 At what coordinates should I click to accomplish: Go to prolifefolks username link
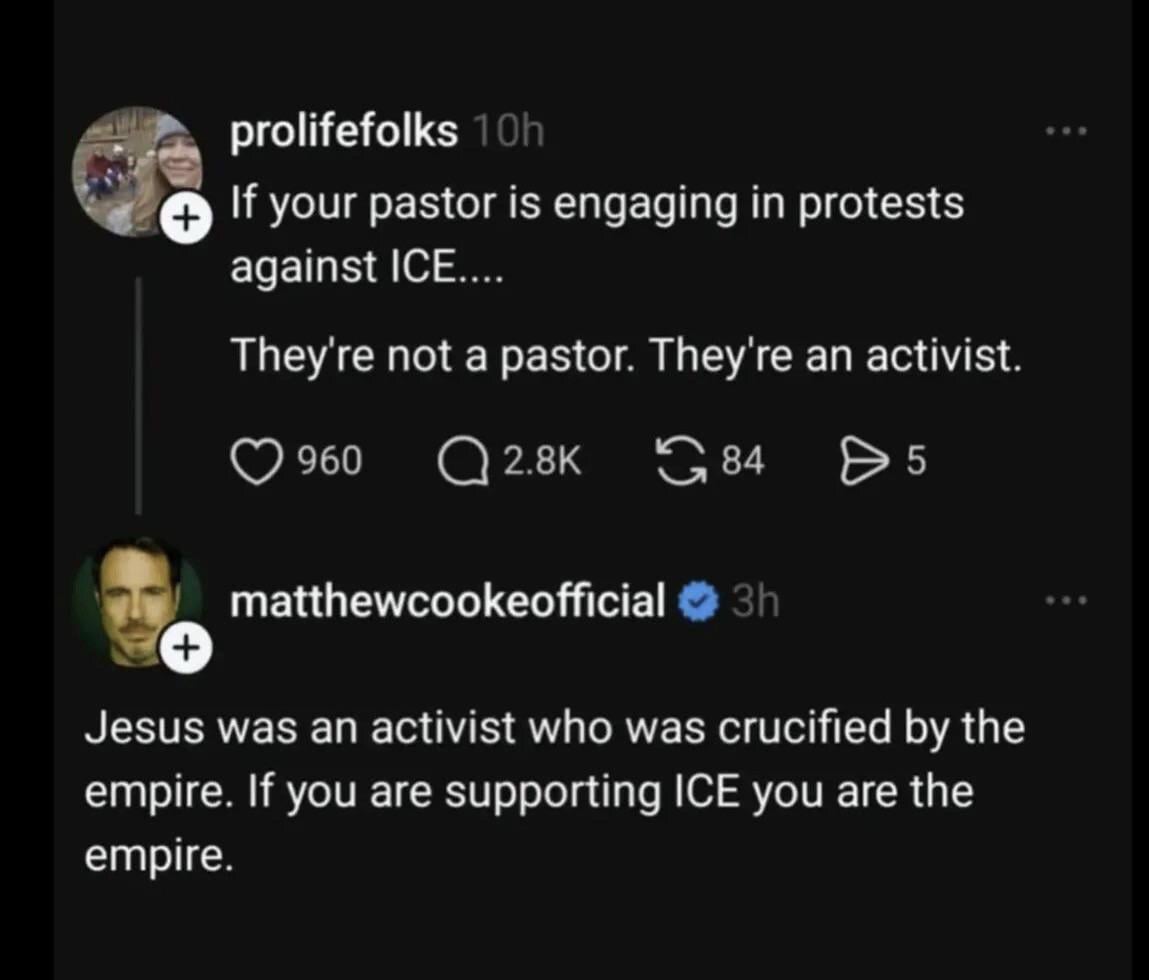pyautogui.click(x=344, y=131)
